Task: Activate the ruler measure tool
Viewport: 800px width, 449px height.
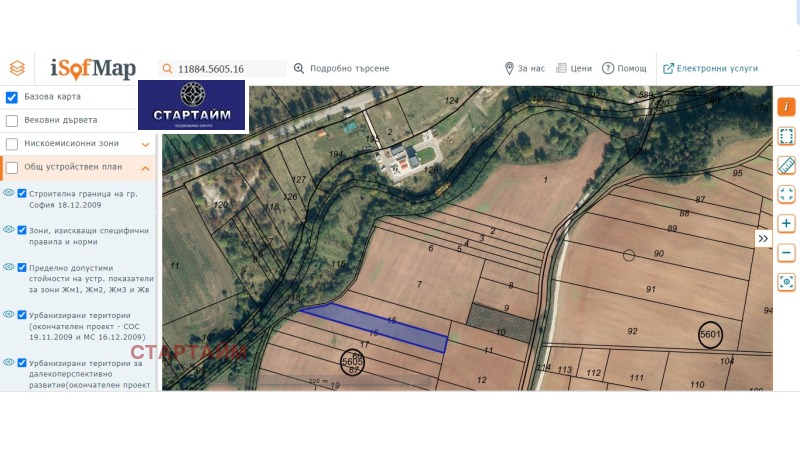Action: [x=786, y=165]
